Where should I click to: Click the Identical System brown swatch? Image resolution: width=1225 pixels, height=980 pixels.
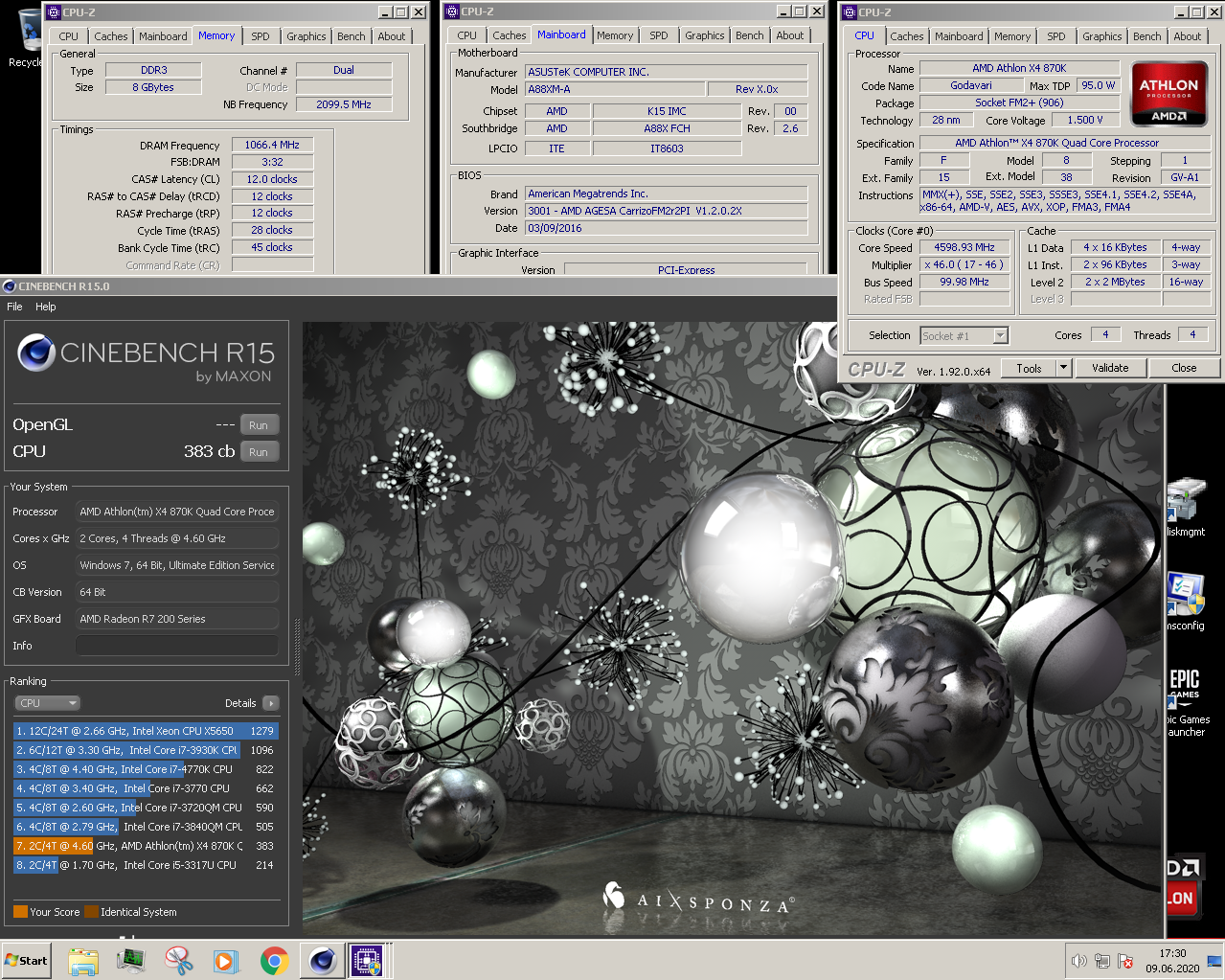(x=91, y=912)
